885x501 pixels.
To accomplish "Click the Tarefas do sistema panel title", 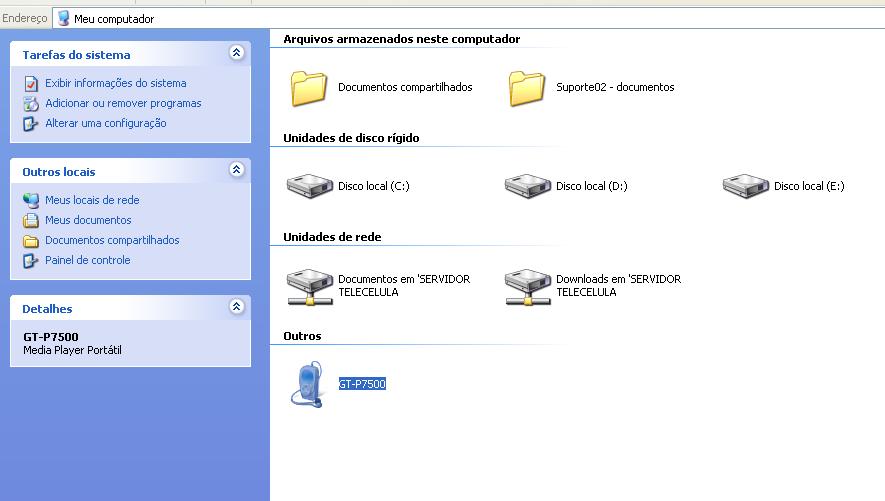I will [76, 55].
